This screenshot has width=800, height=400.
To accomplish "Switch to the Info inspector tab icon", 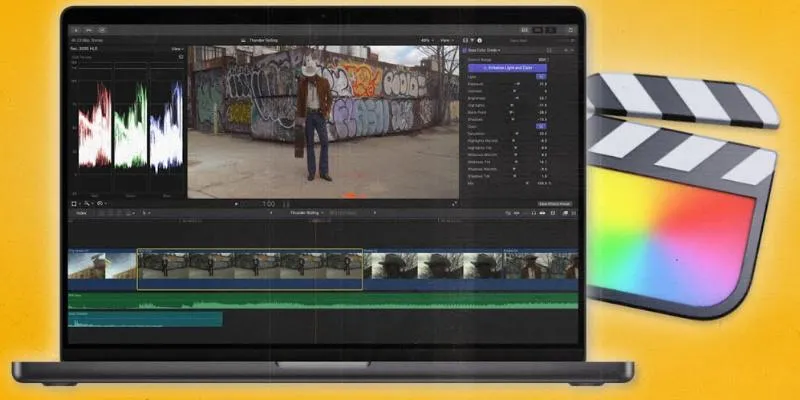I will pyautogui.click(x=480, y=40).
